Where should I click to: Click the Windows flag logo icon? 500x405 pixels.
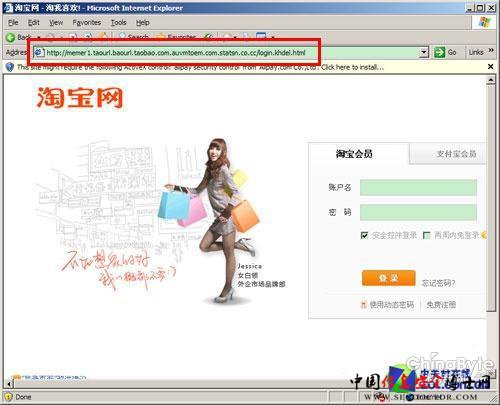(x=484, y=22)
